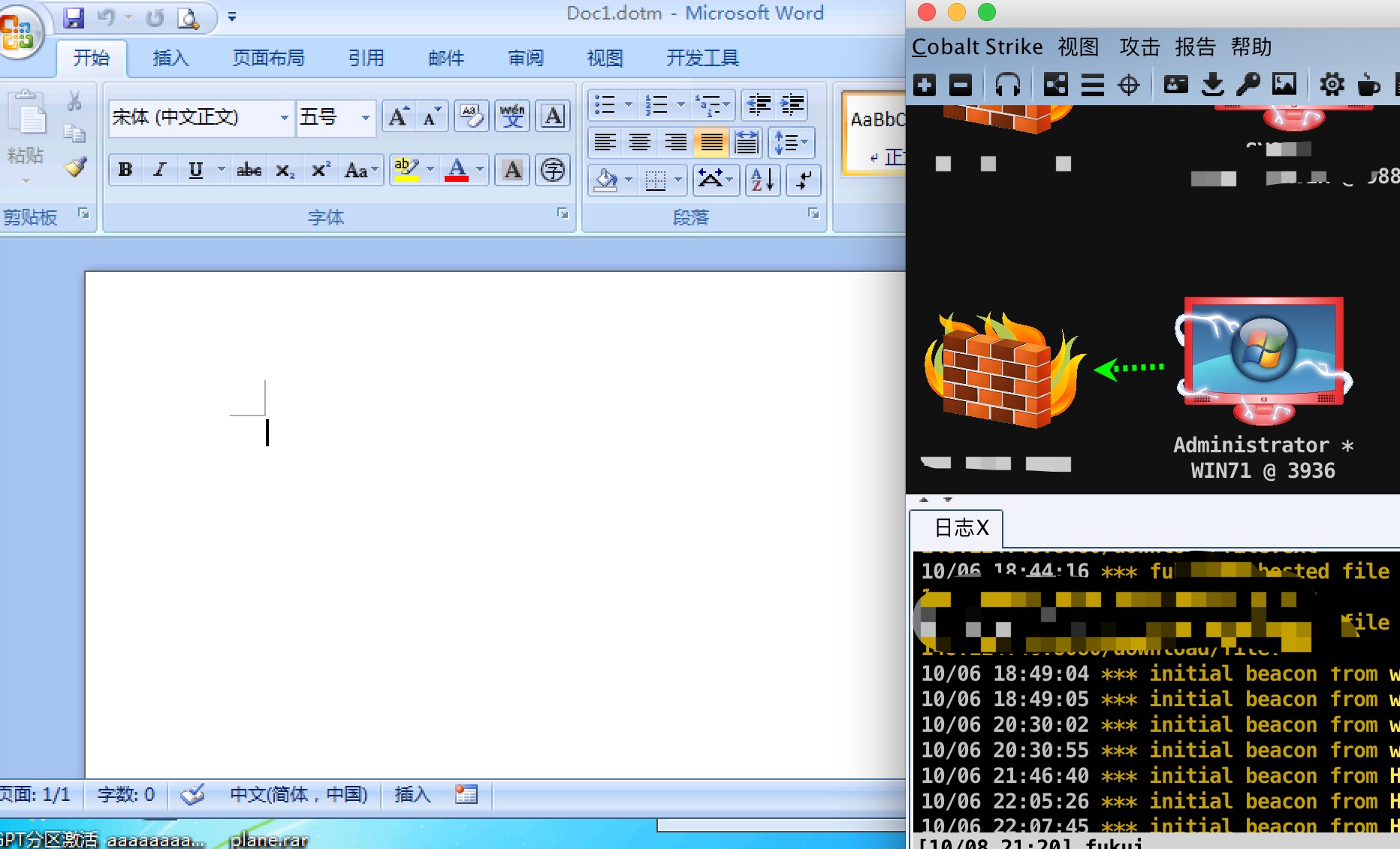Screen dimensions: 1400x849
Task: Set paragraph to align left
Action: pyautogui.click(x=605, y=142)
